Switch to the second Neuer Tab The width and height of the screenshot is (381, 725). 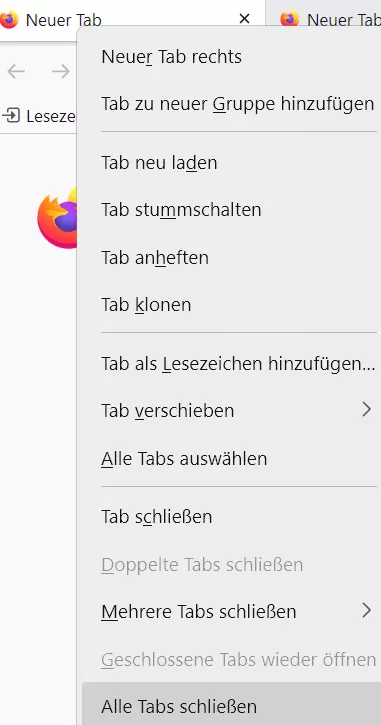[325, 20]
